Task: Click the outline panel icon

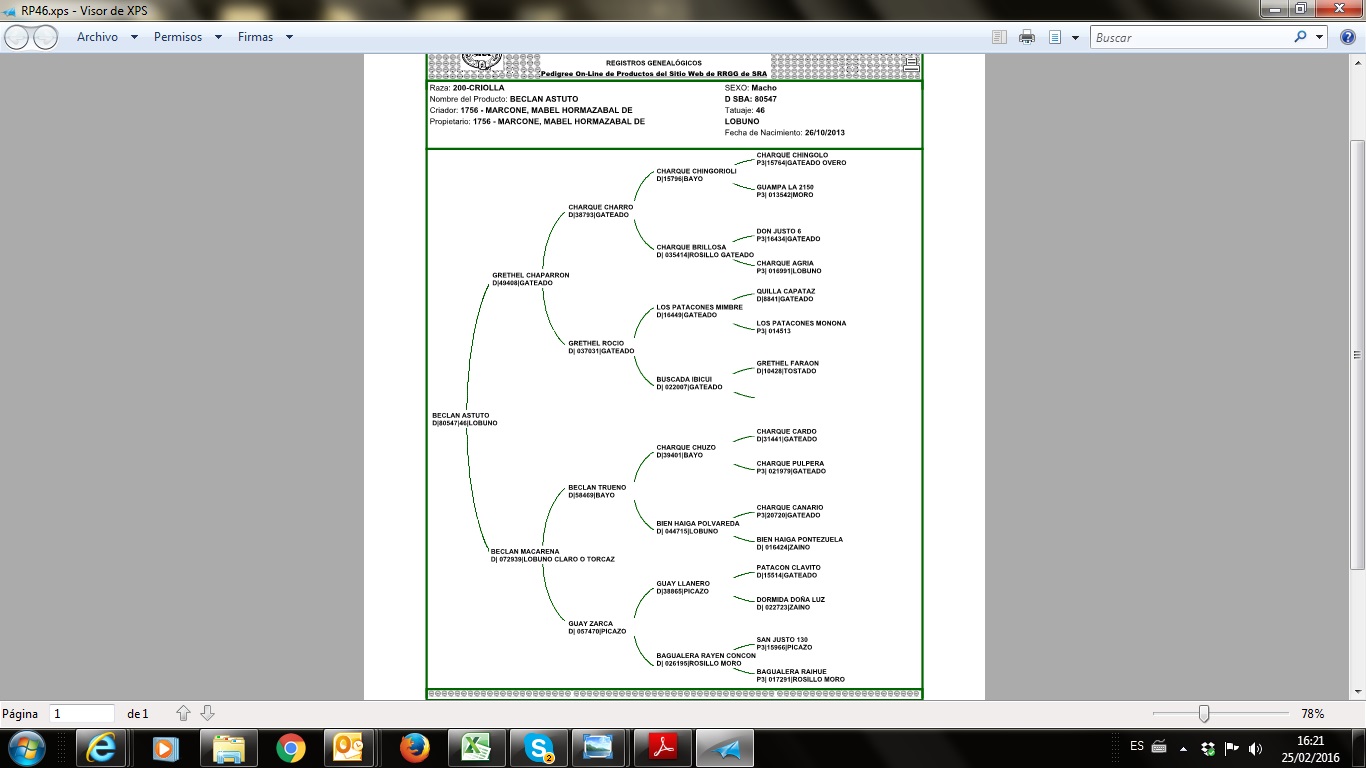Action: 999,37
